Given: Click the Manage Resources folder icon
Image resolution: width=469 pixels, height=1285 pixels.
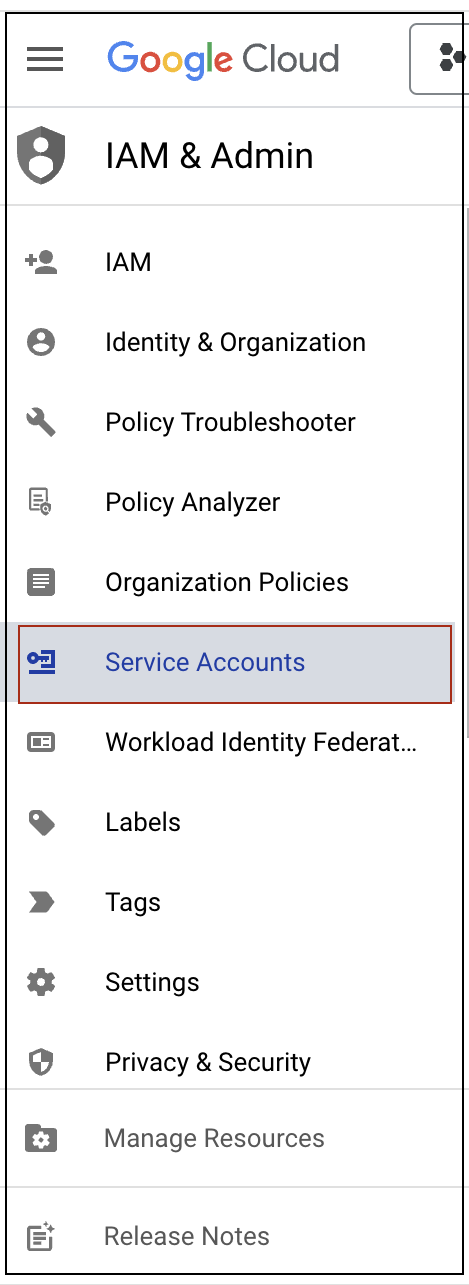Looking at the screenshot, I should click(x=41, y=1138).
